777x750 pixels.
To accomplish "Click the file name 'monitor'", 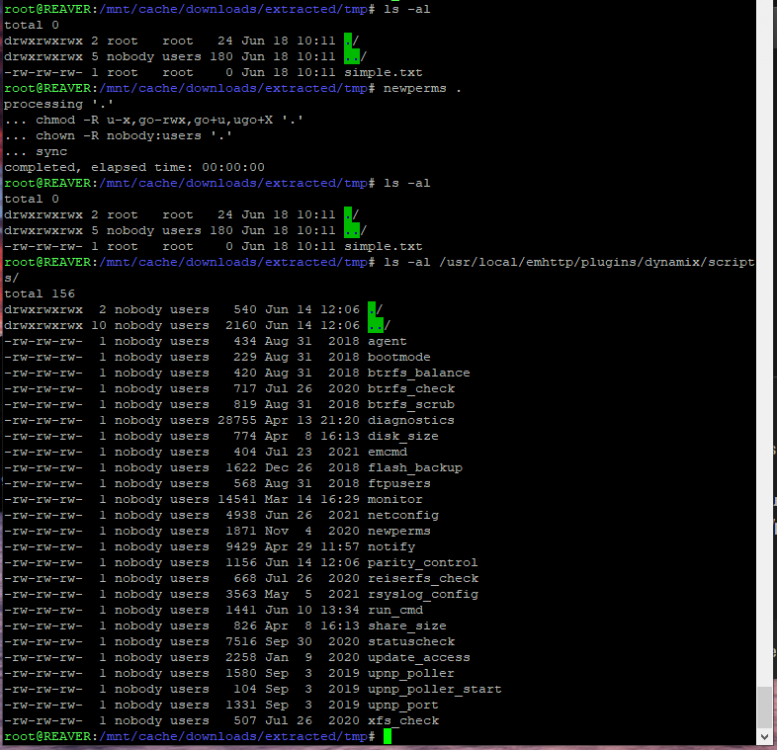I will (395, 499).
